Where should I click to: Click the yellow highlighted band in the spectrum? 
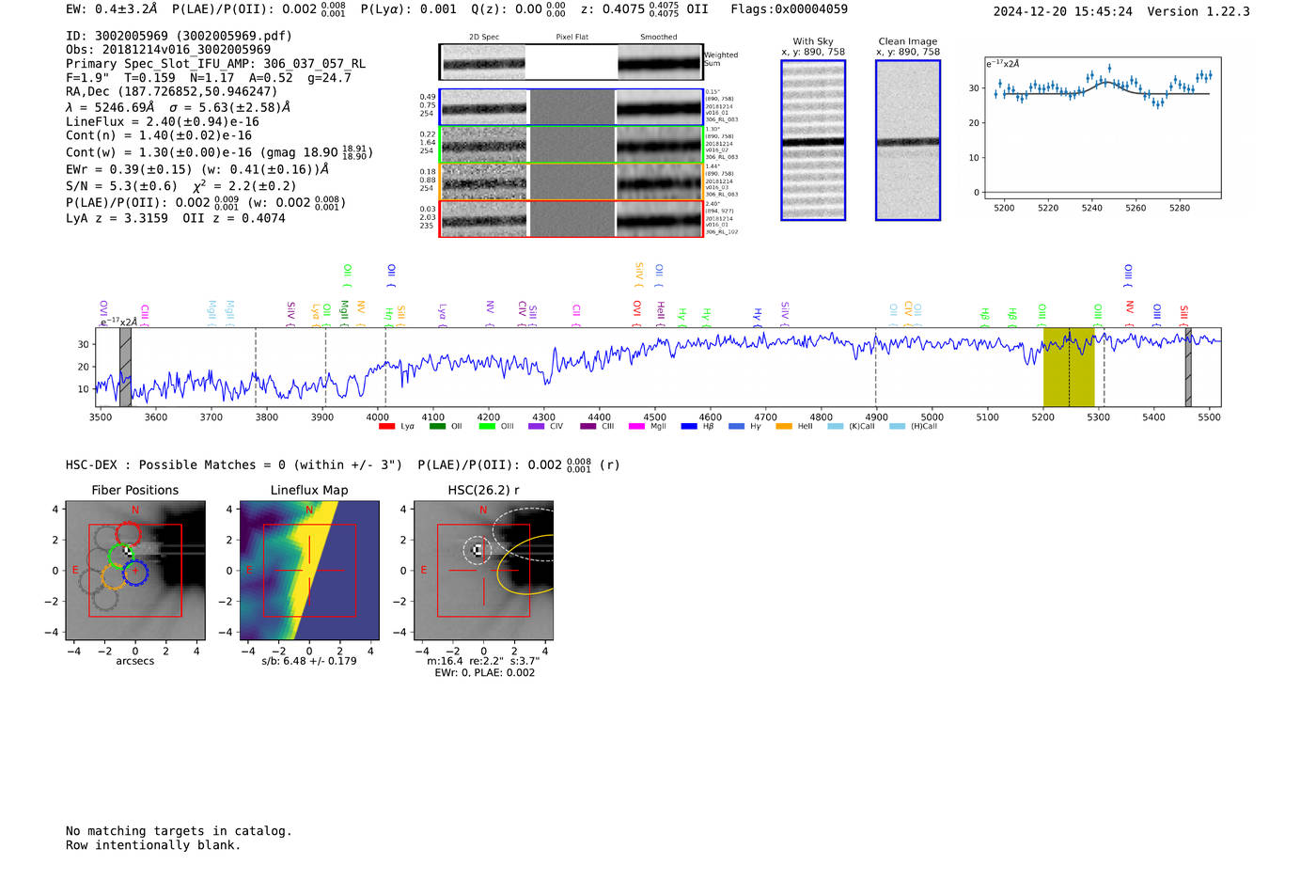pos(1069,367)
